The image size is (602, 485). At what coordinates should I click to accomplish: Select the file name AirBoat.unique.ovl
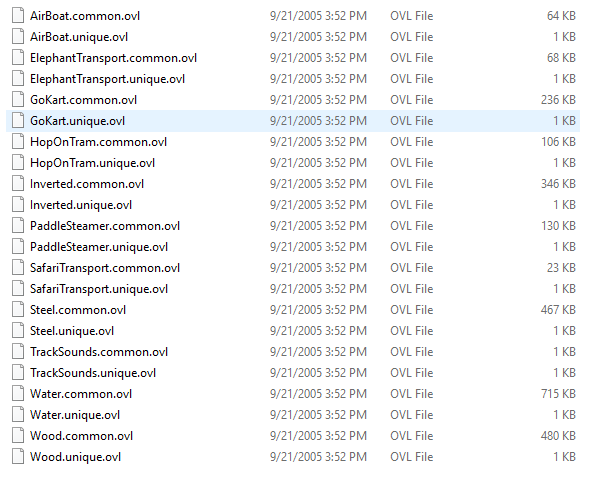click(79, 37)
